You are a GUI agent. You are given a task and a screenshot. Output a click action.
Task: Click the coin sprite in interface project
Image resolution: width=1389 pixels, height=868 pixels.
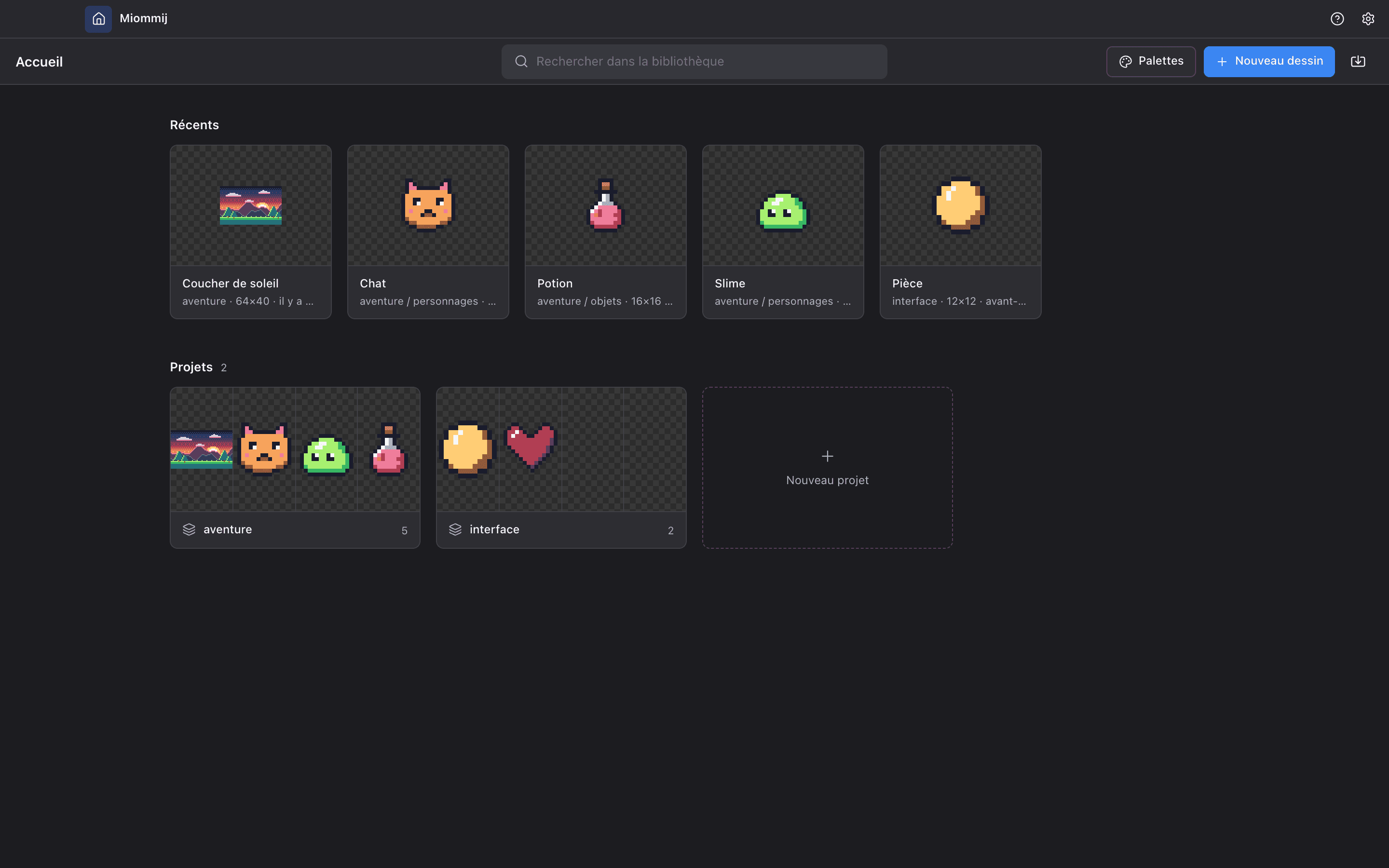(467, 449)
